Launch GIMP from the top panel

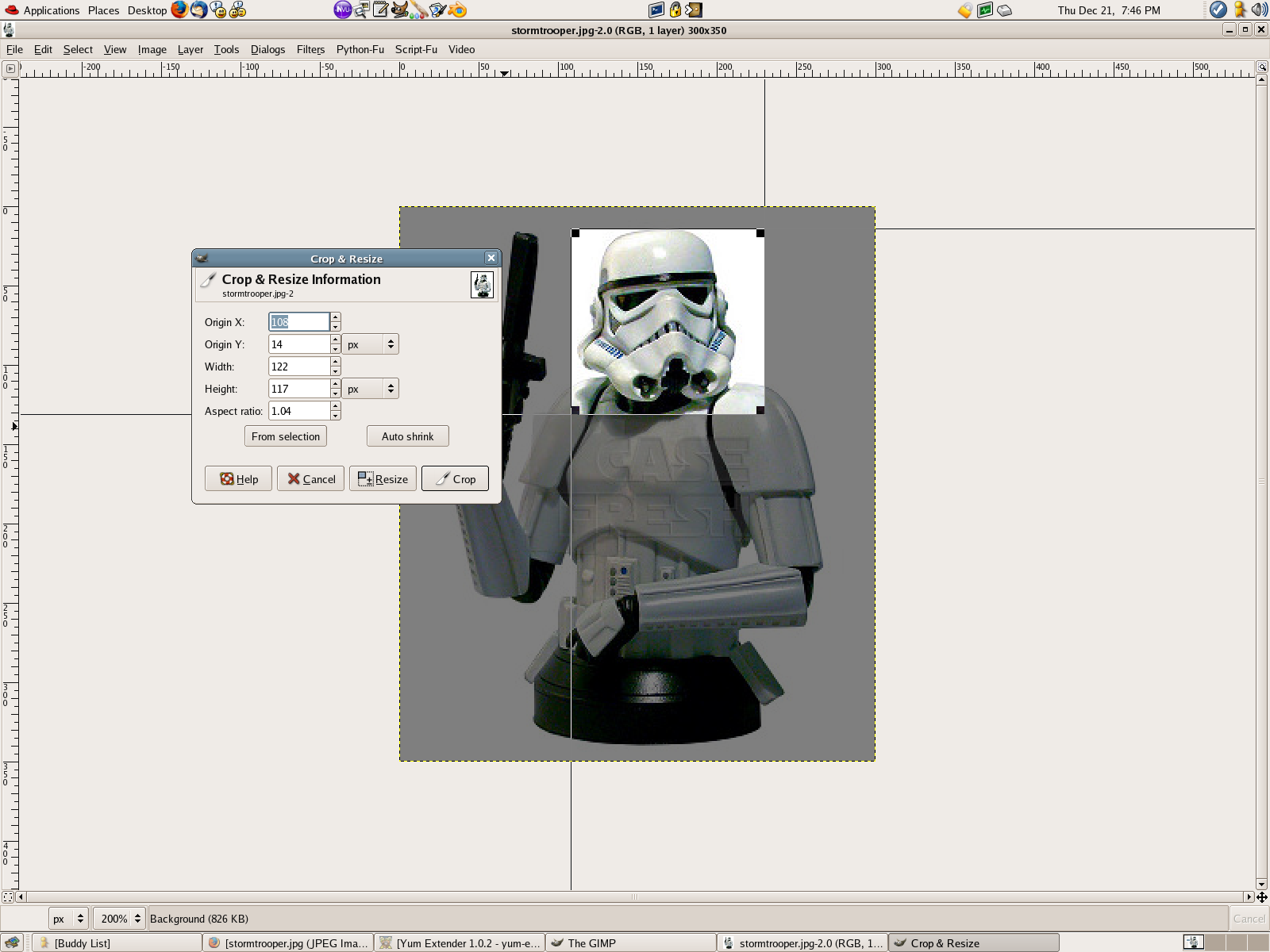point(400,10)
